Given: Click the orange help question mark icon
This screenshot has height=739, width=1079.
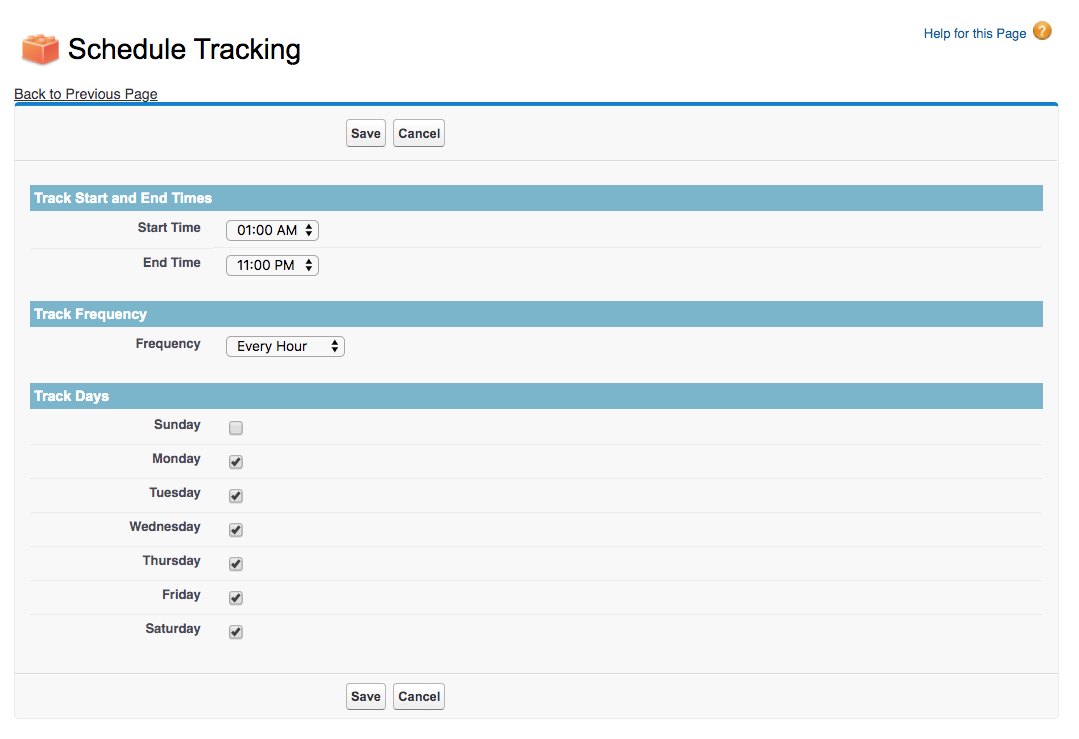Looking at the screenshot, I should (x=1042, y=31).
